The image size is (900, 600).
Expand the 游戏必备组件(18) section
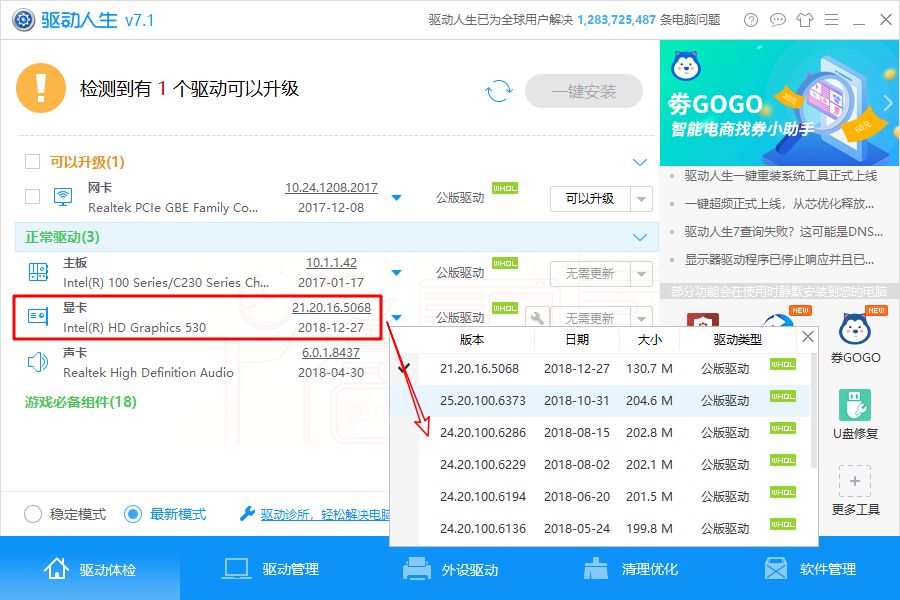click(81, 402)
